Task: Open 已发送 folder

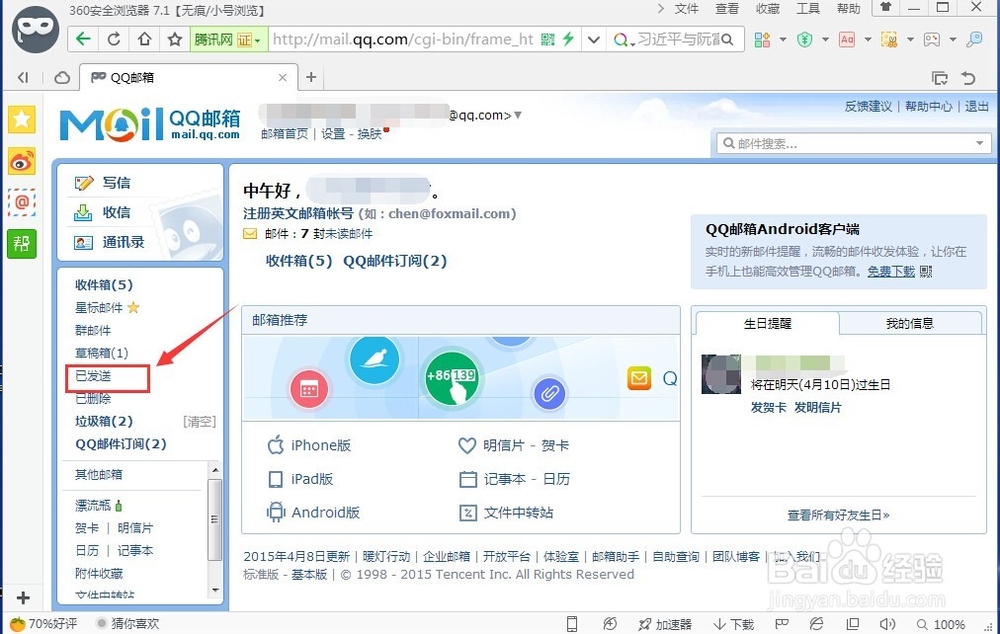Action: point(93,376)
